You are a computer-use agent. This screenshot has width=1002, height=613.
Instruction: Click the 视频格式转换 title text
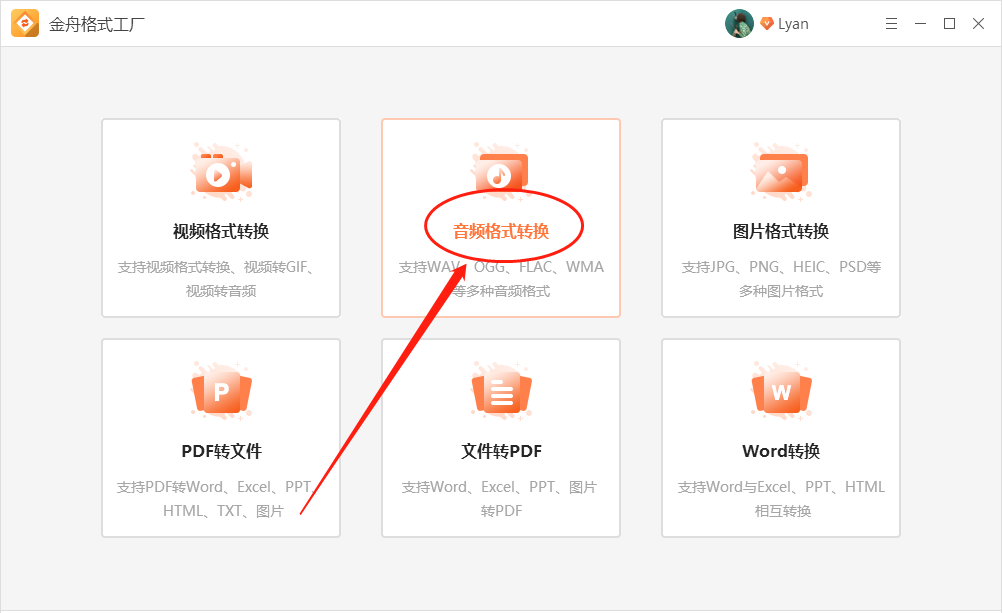tap(221, 232)
